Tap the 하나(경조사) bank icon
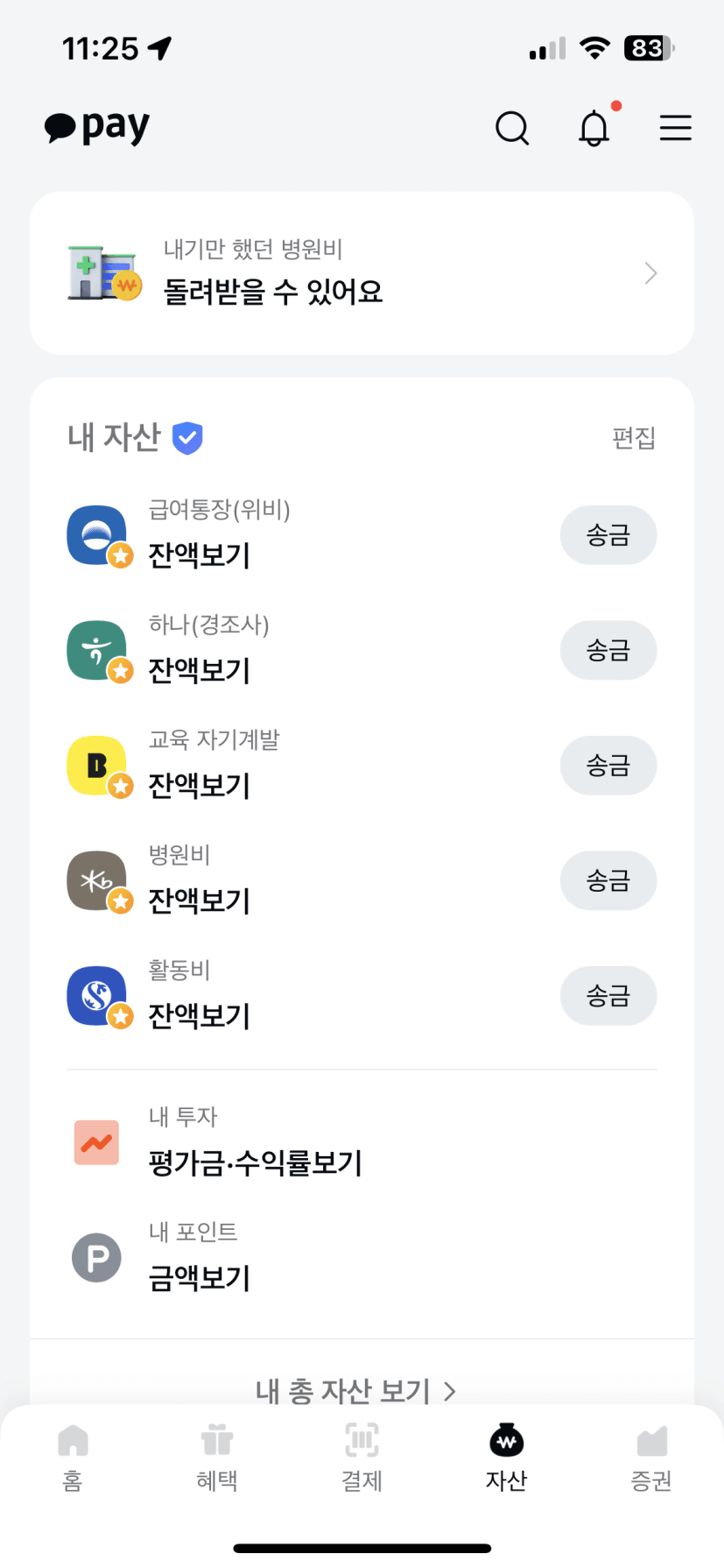The height and width of the screenshot is (1568, 724). 97,651
